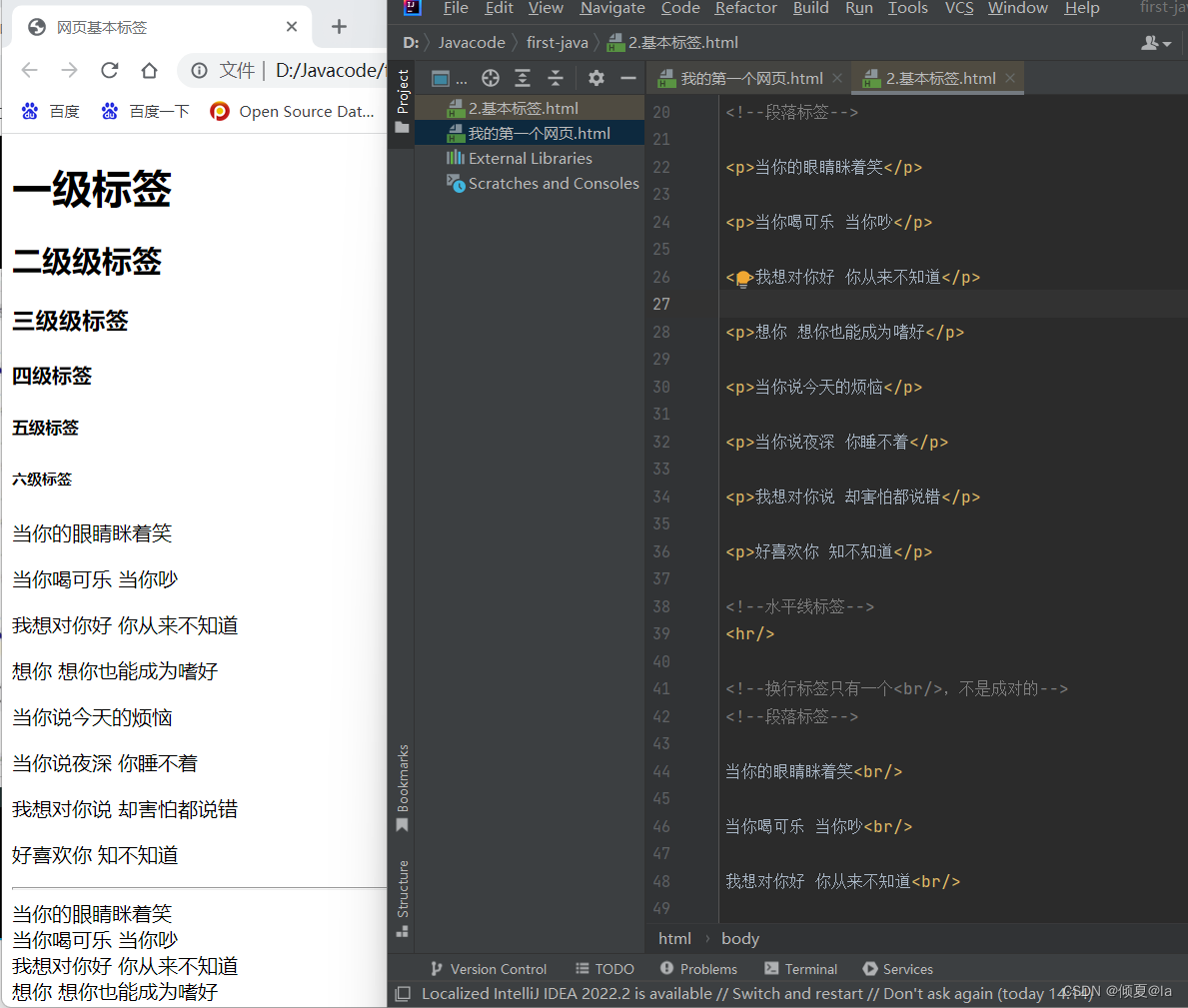Click the 一级标签 heading in the browser
This screenshot has height=1008, width=1188.
[92, 189]
